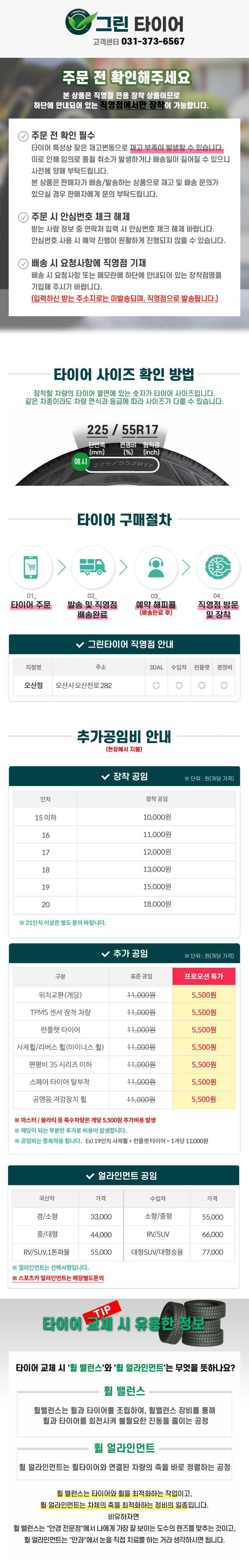This screenshot has width=249, height=1568.
Task: Click the chevron after step 02 배송완료
Action: tap(124, 567)
